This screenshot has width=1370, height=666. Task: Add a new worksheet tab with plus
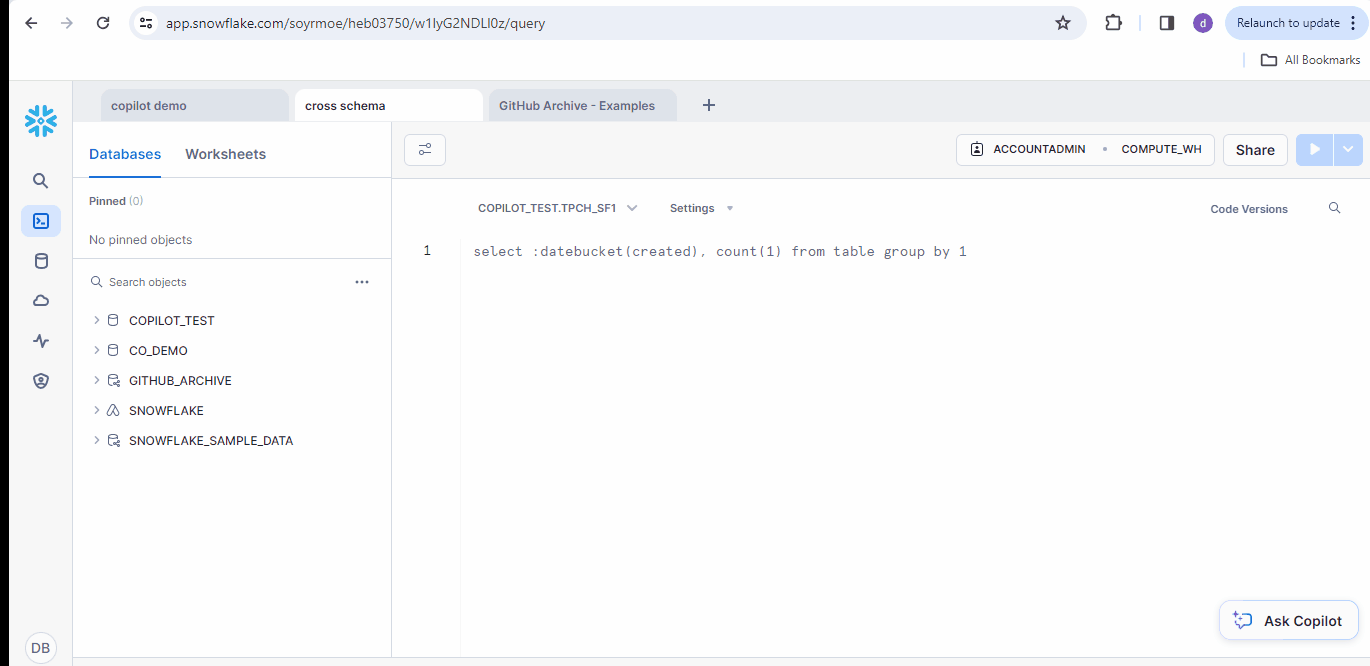tap(709, 105)
